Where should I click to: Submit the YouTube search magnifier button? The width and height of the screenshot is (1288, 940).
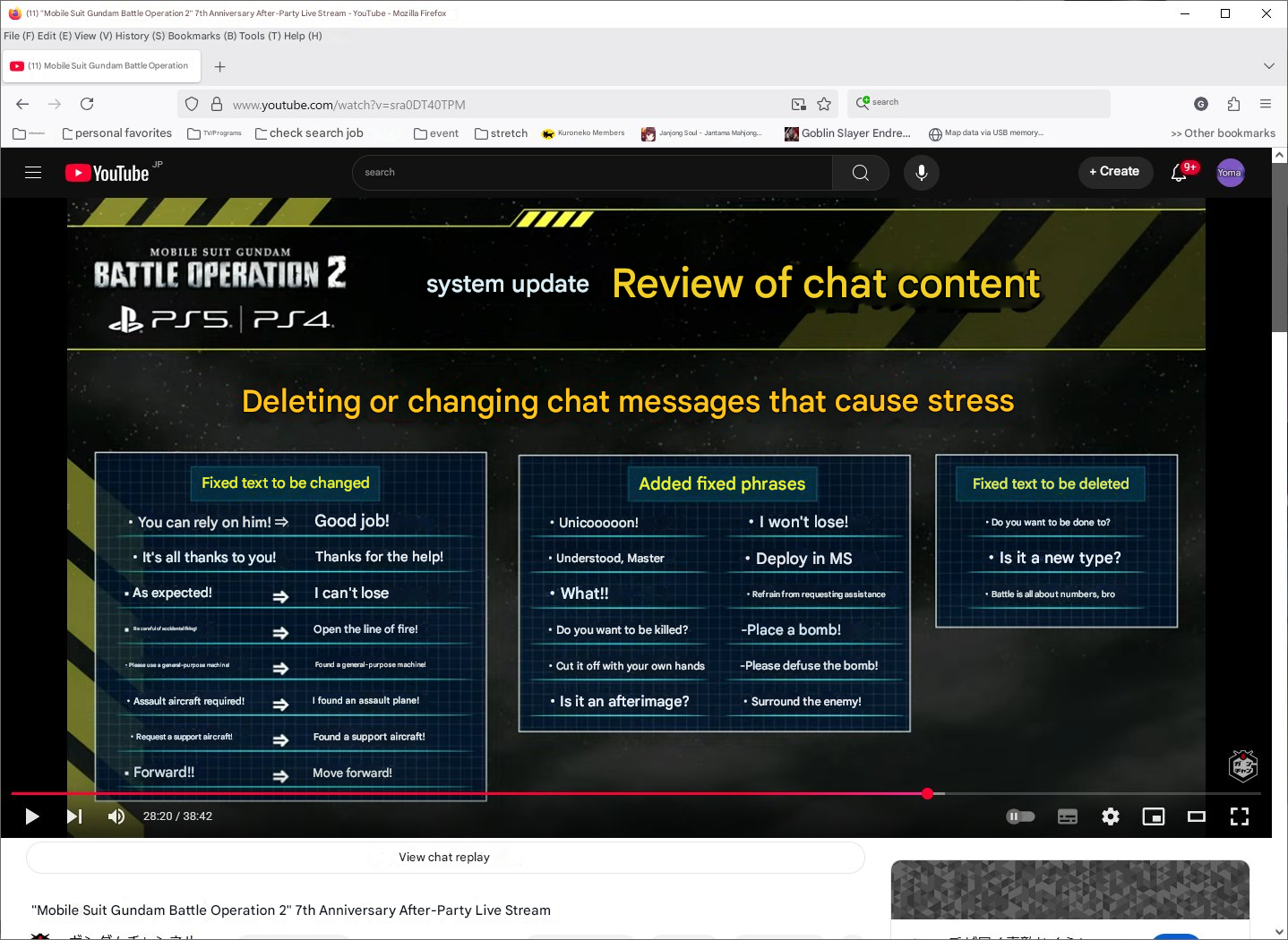point(861,173)
